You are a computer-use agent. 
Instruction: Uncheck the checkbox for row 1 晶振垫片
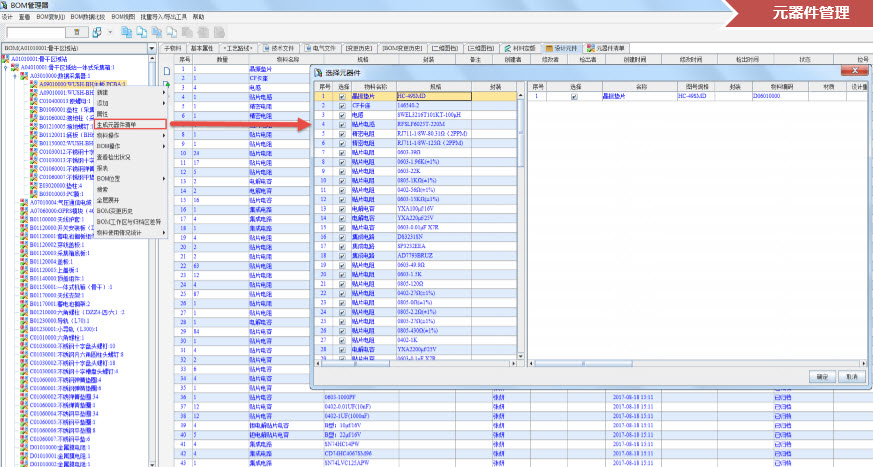(x=342, y=96)
